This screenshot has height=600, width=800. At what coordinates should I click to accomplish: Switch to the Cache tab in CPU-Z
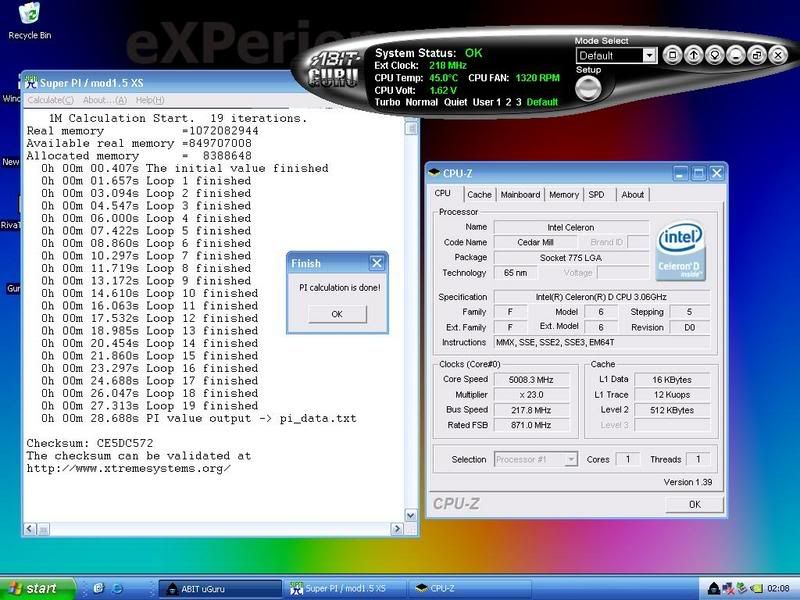coord(479,194)
